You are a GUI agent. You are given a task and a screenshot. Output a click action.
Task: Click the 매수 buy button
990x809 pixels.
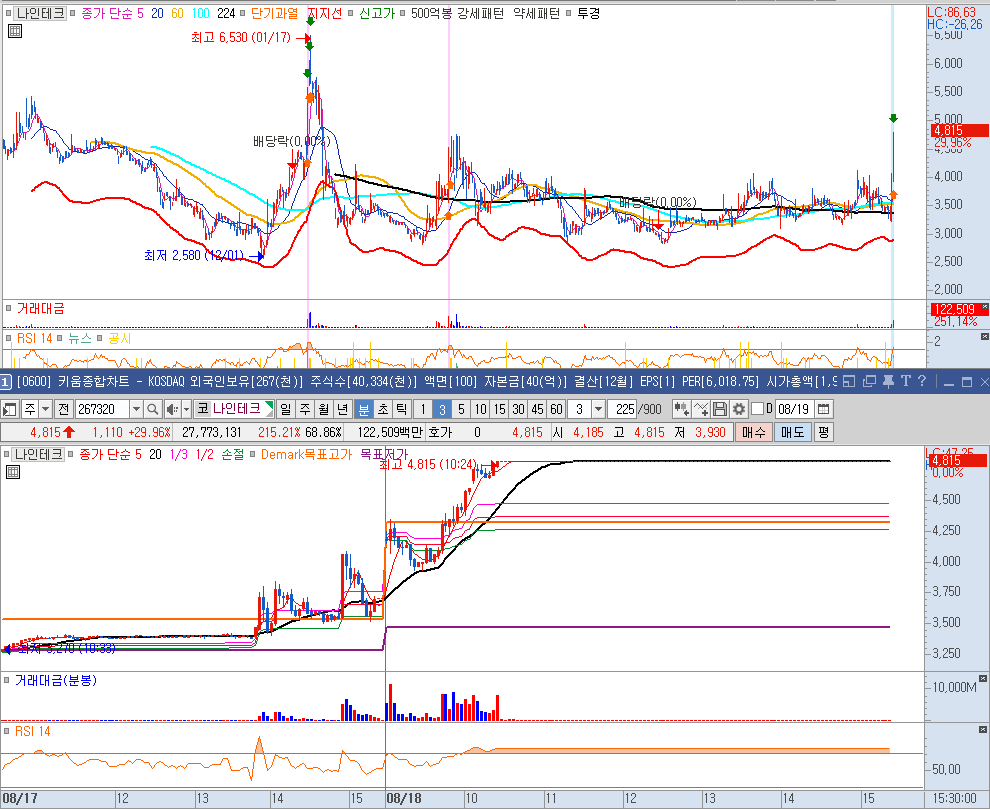tap(753, 432)
